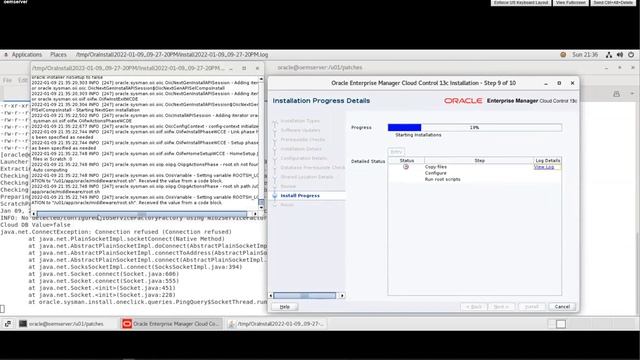Select the Configuration Details step in sidebar

(x=304, y=158)
